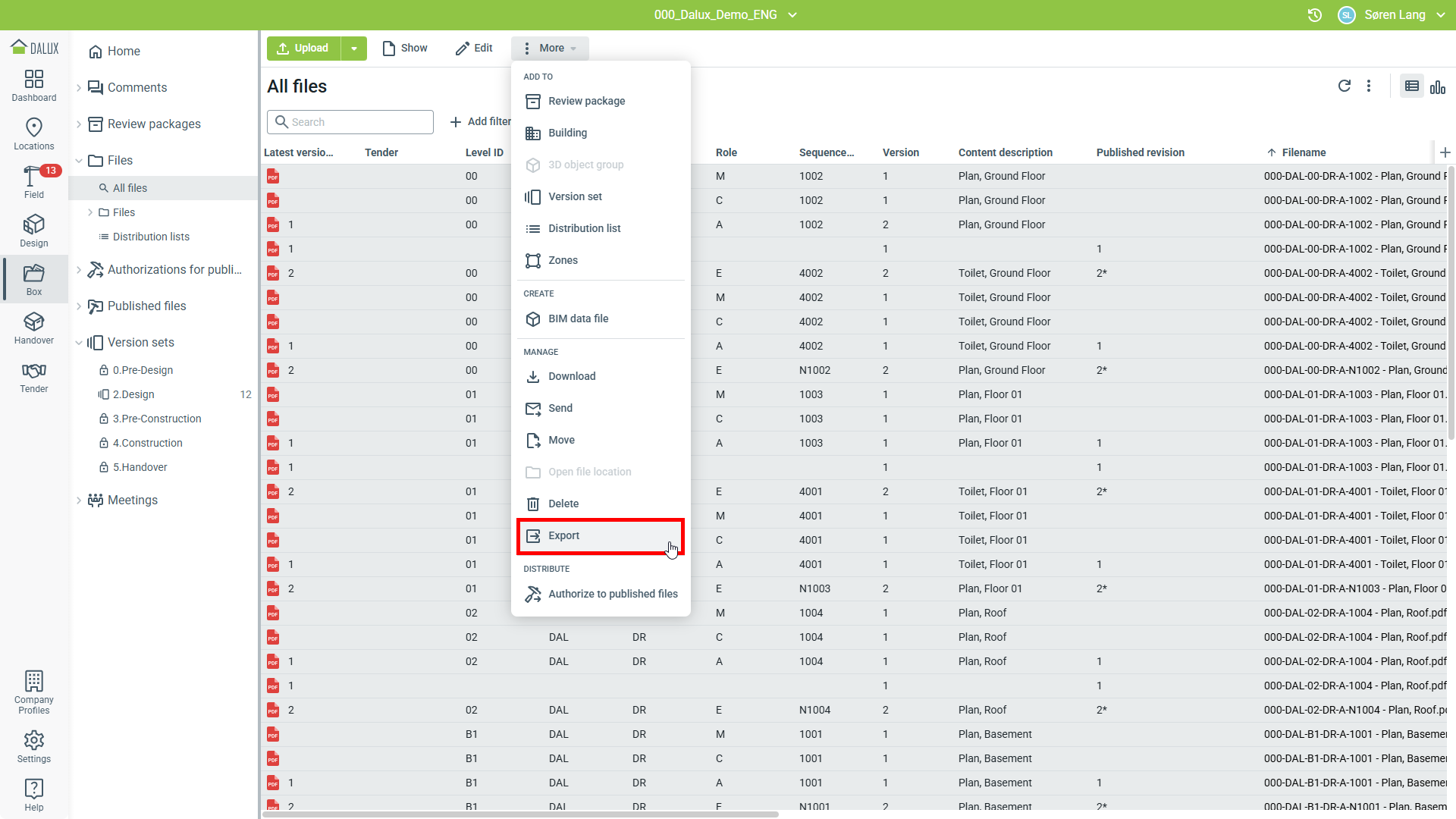The image size is (1456, 819).
Task: Open the Handover module
Action: pyautogui.click(x=34, y=328)
